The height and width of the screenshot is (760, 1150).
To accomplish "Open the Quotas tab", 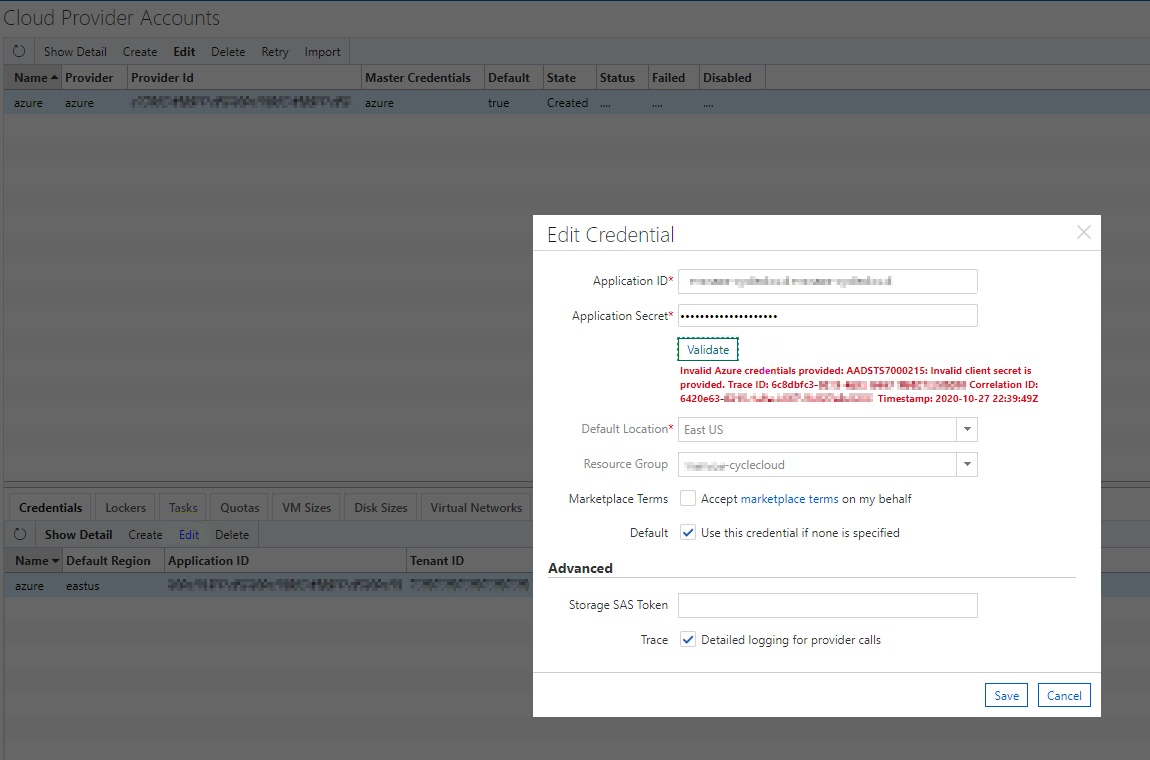I will 240,508.
